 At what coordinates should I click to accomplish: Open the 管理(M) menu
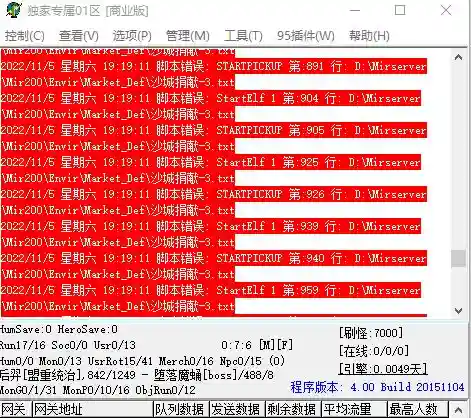tap(188, 36)
